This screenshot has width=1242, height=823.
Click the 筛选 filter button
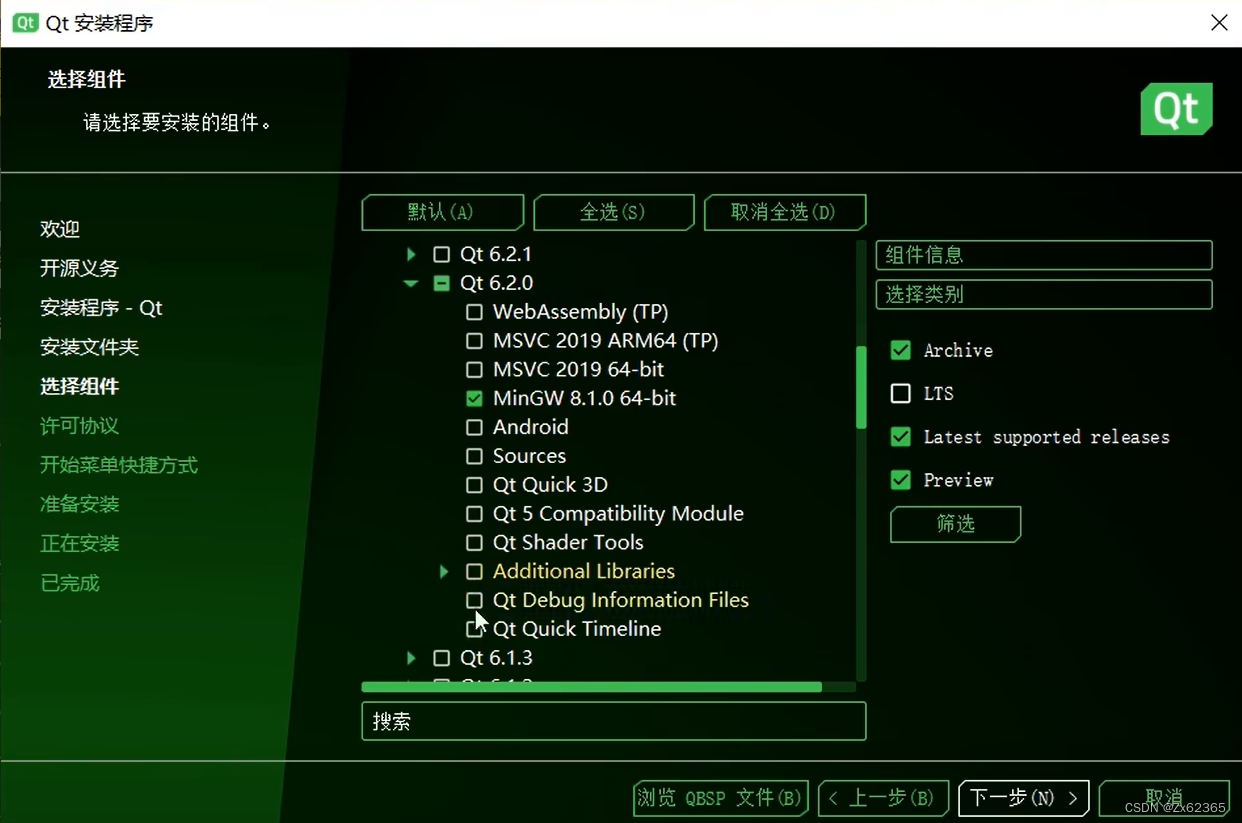955,524
